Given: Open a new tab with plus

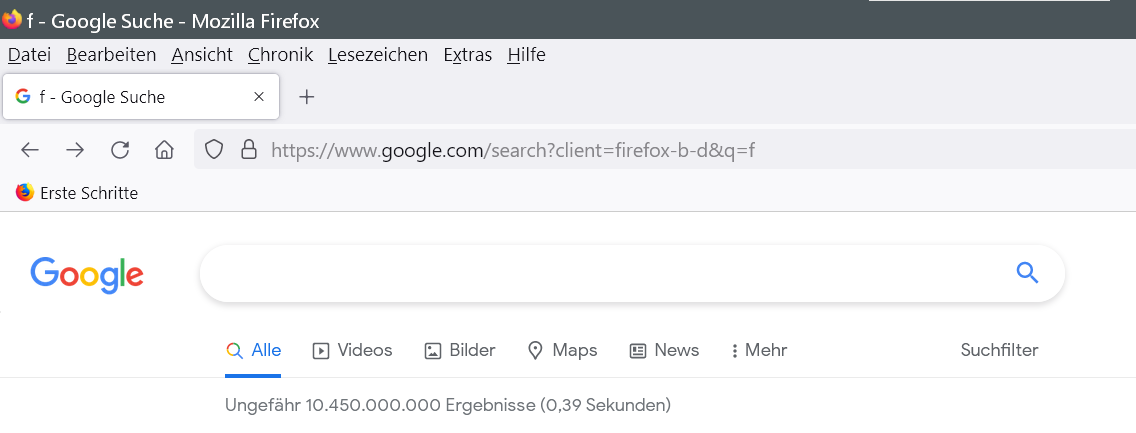Looking at the screenshot, I should point(307,97).
